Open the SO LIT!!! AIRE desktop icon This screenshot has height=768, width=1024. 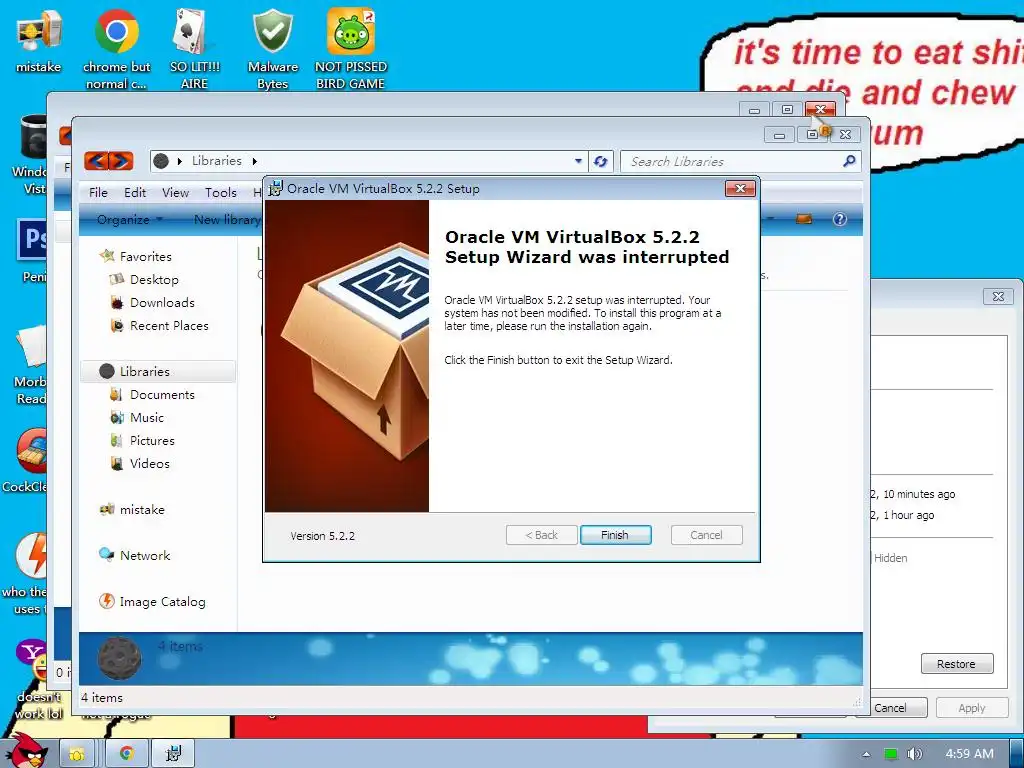pyautogui.click(x=194, y=49)
